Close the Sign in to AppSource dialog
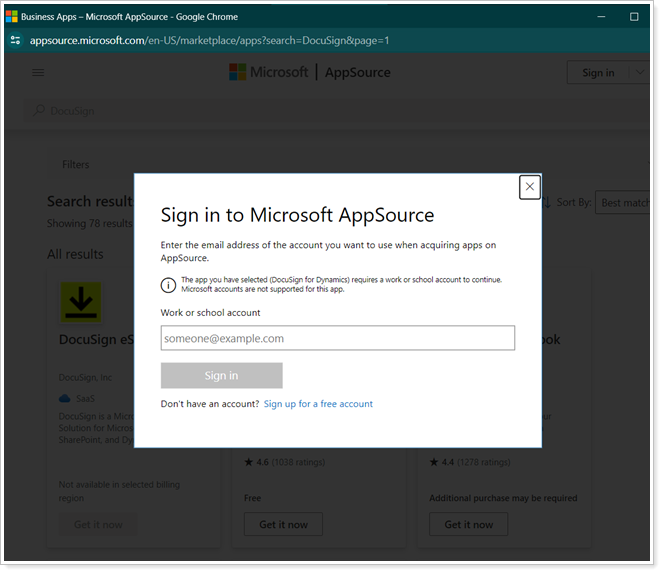 click(x=530, y=187)
